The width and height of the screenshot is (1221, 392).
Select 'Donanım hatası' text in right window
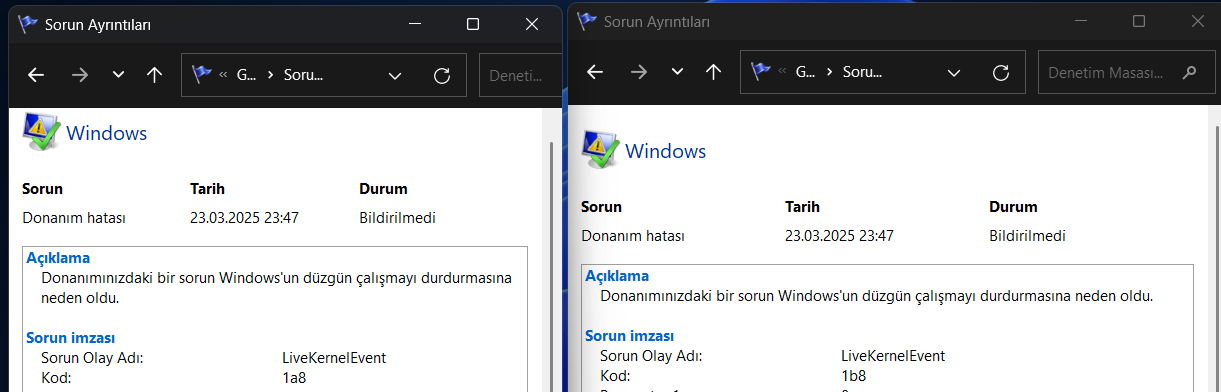(x=633, y=236)
